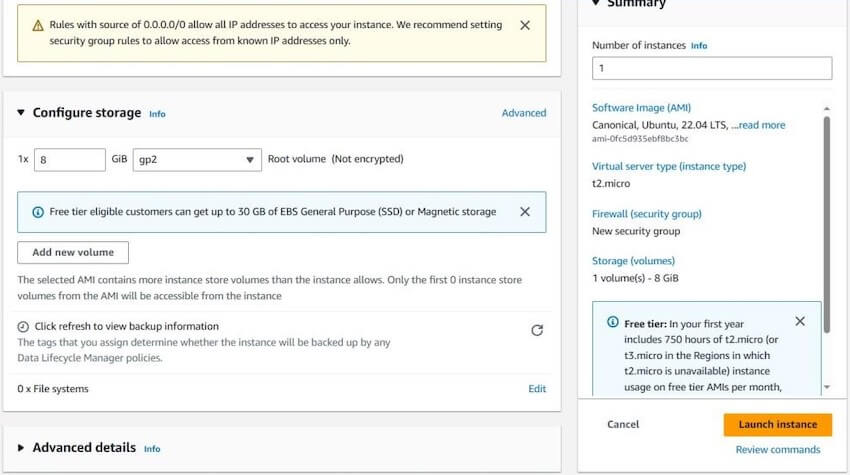Viewport: 850px width, 475px height.
Task: Edit the file systems setting
Action: [x=537, y=389]
